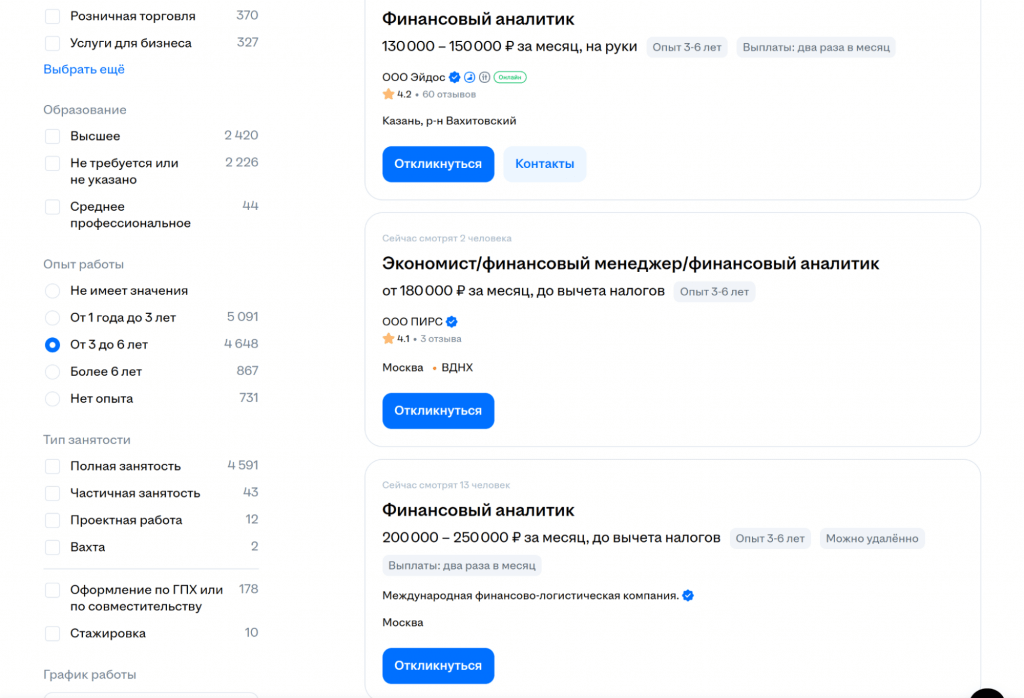The width and height of the screenshot is (1024, 698).
Task: Click the Онлайн status tag
Action: [x=510, y=77]
